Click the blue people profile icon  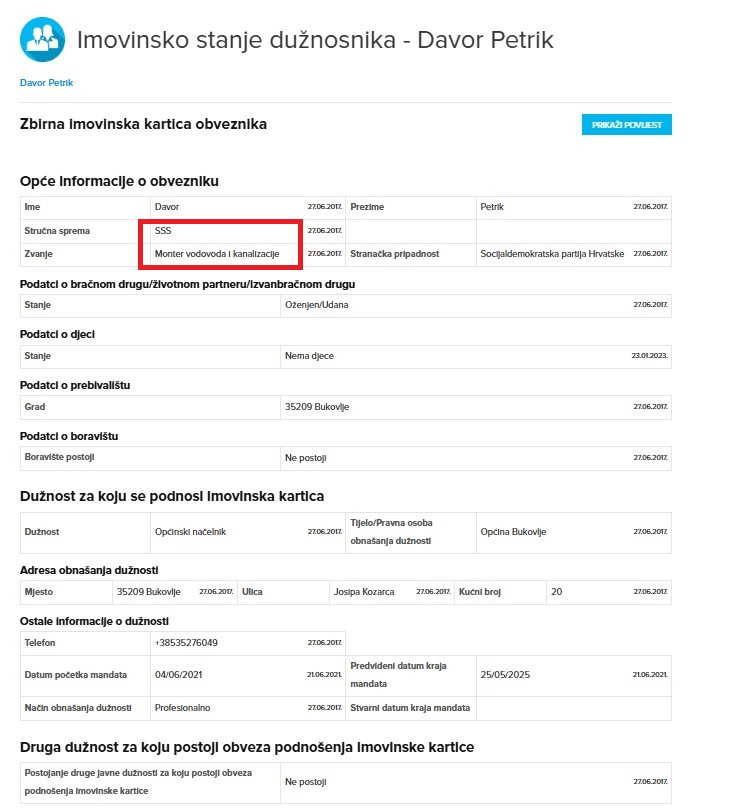42,40
